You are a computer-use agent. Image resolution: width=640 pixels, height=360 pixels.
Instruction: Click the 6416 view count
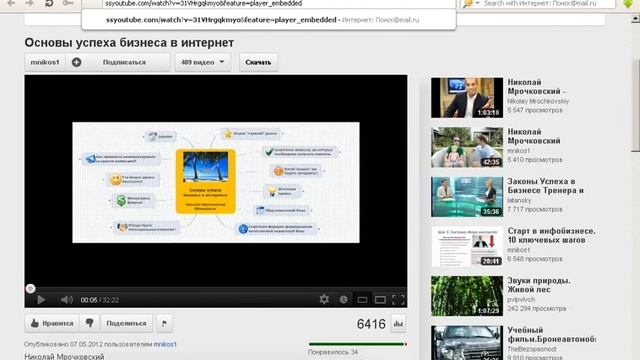click(x=371, y=324)
